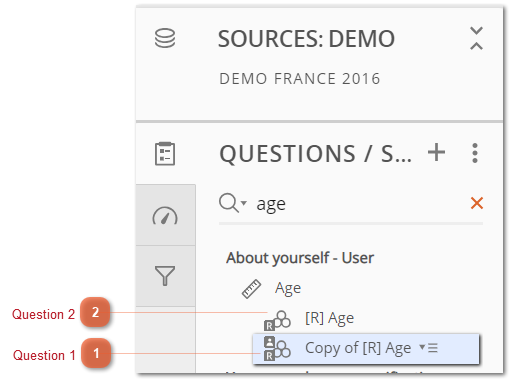Click the user recode icon of Copy of [R] Age

[x=277, y=349]
